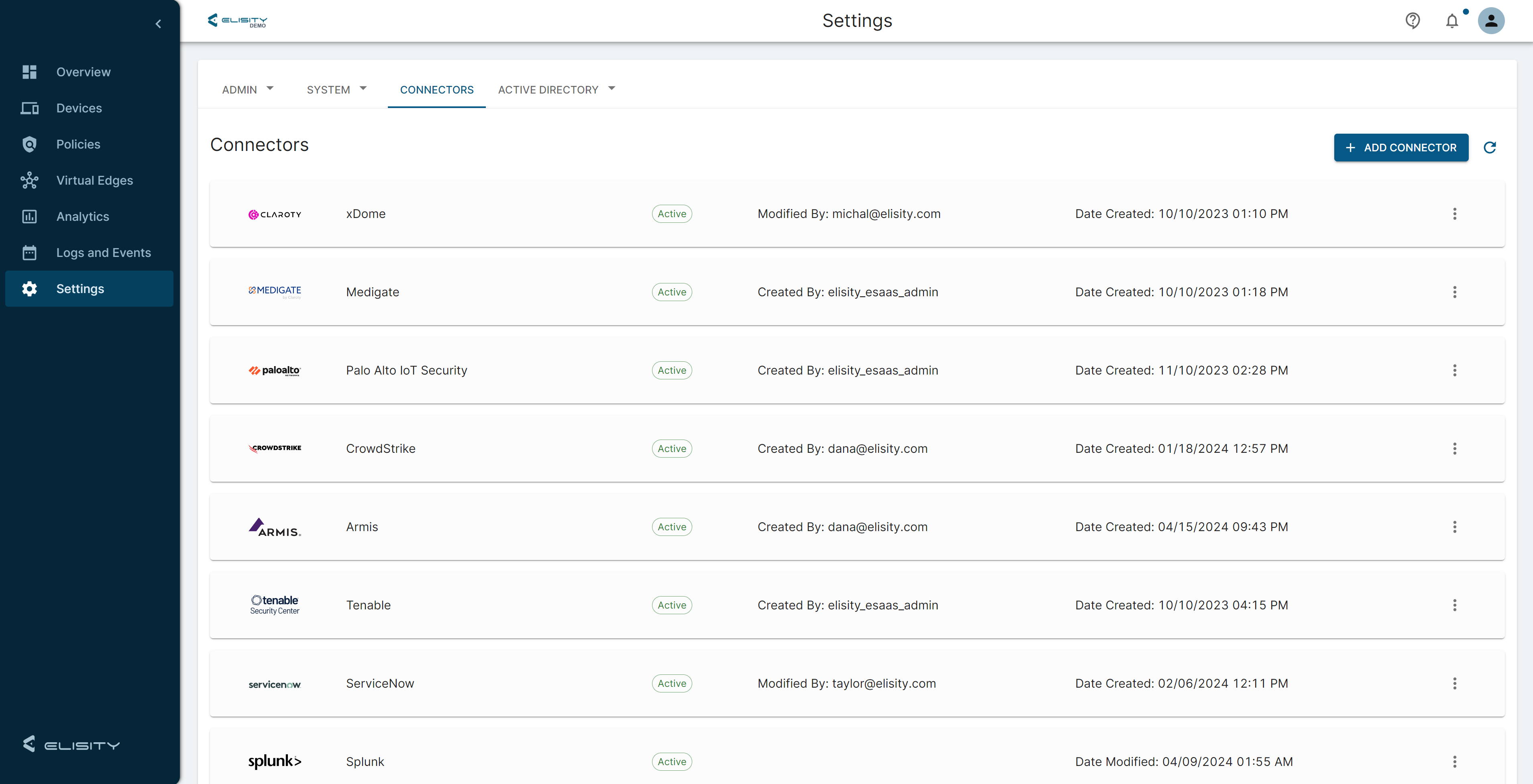Open the notifications bell

tap(1452, 21)
